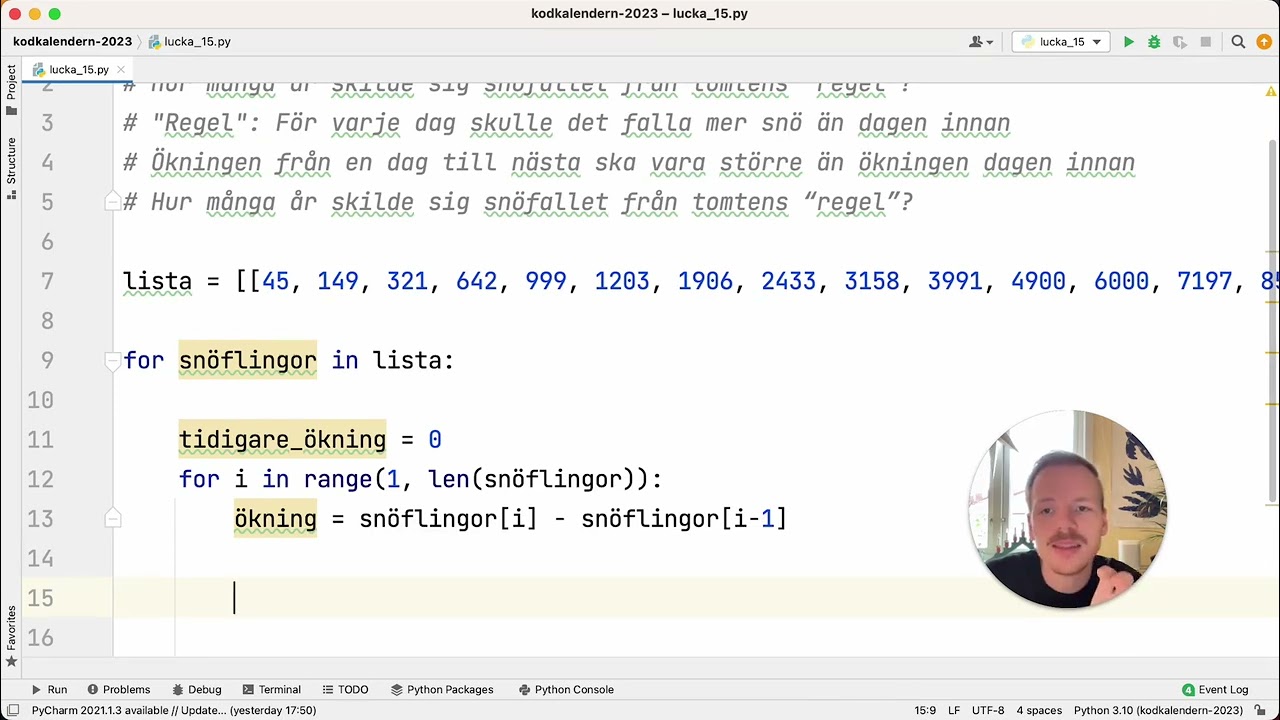Viewport: 1280px width, 720px height.
Task: Open the Structure tool window sidebar
Action: coord(11,168)
